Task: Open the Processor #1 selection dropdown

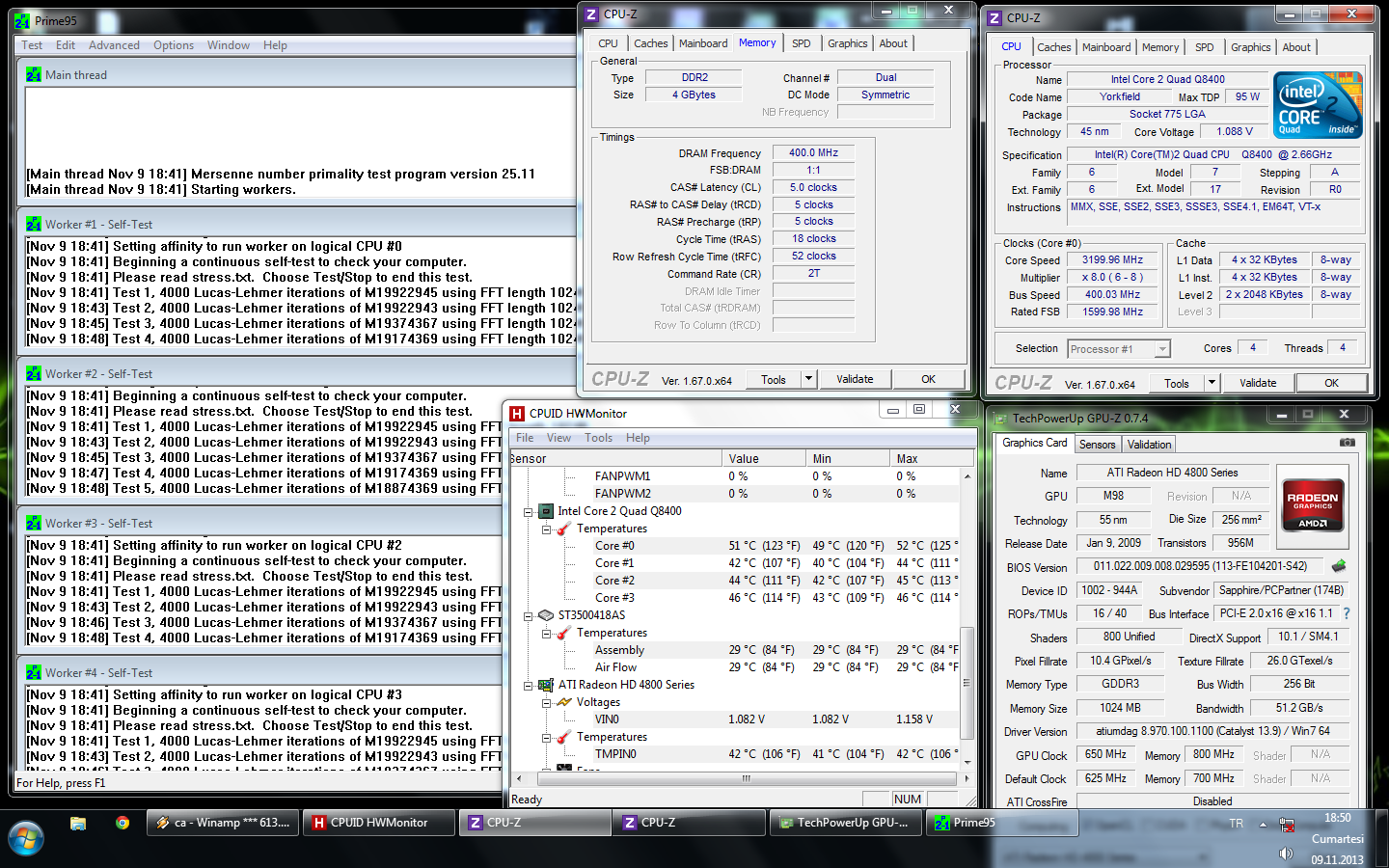Action: pyautogui.click(x=1162, y=349)
